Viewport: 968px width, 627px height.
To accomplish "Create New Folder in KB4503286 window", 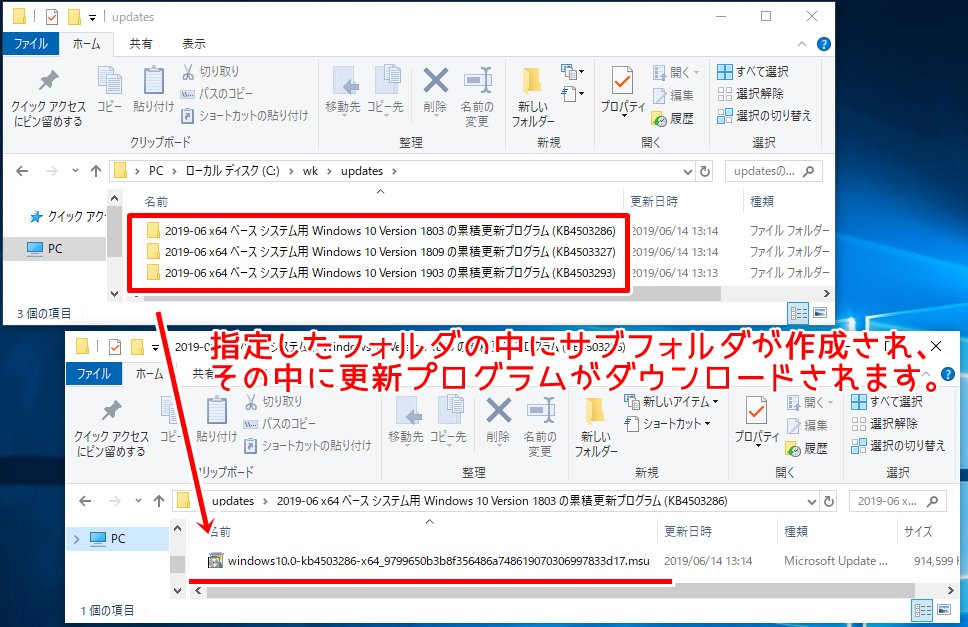I will tap(596, 426).
